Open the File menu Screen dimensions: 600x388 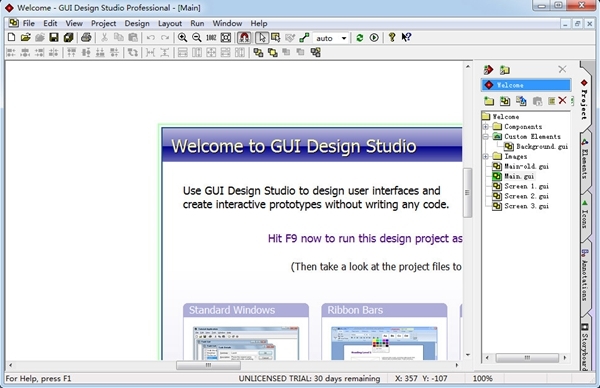(29, 23)
